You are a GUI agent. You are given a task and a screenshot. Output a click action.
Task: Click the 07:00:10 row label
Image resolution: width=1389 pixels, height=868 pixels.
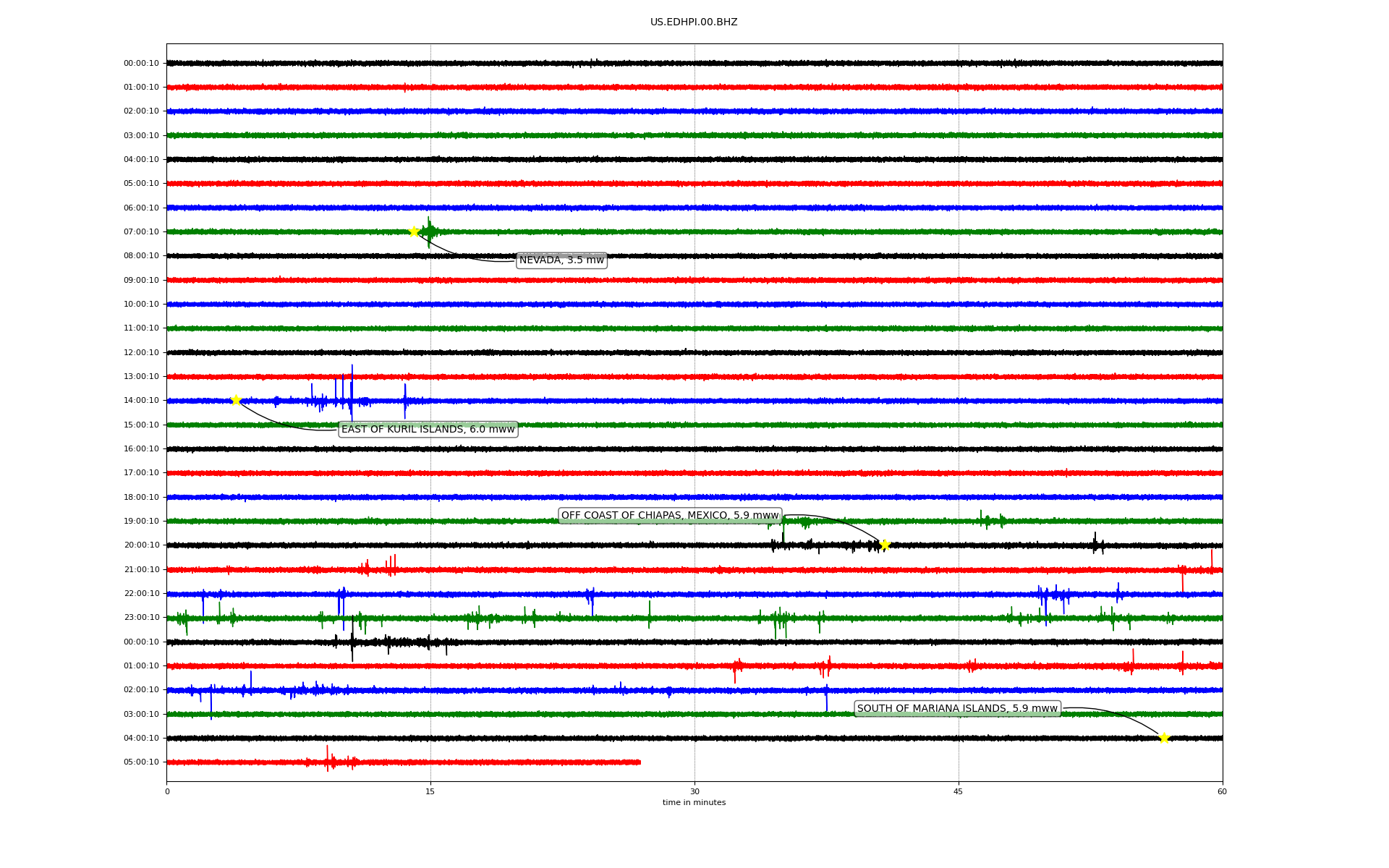click(141, 231)
